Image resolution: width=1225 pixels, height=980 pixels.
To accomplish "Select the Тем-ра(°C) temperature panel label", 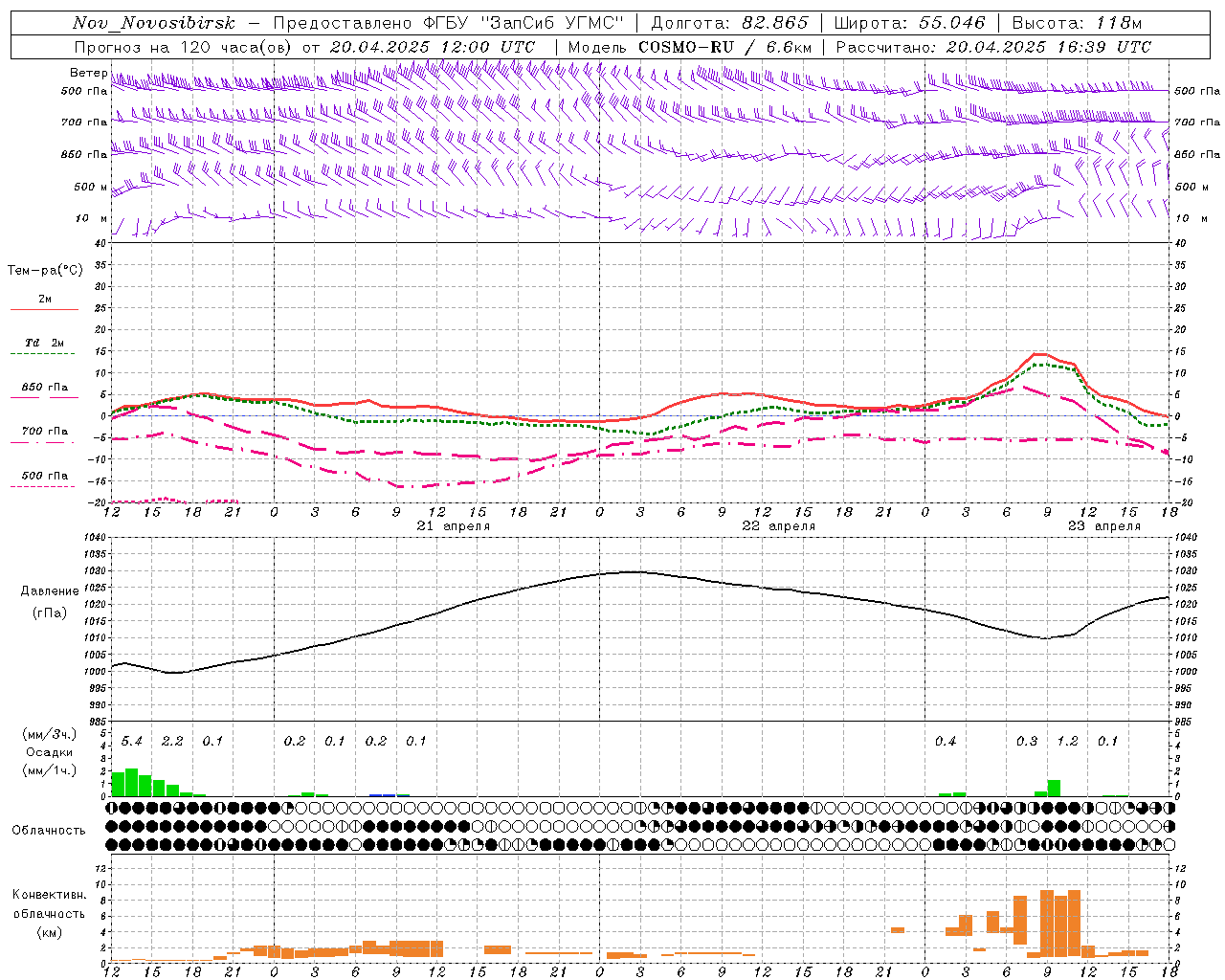I will (x=45, y=271).
